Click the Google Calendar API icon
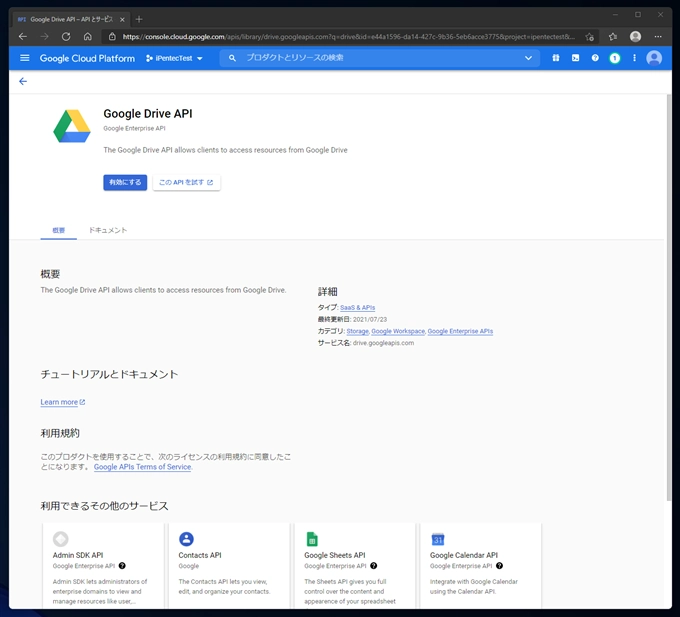This screenshot has height=617, width=680. click(x=438, y=539)
